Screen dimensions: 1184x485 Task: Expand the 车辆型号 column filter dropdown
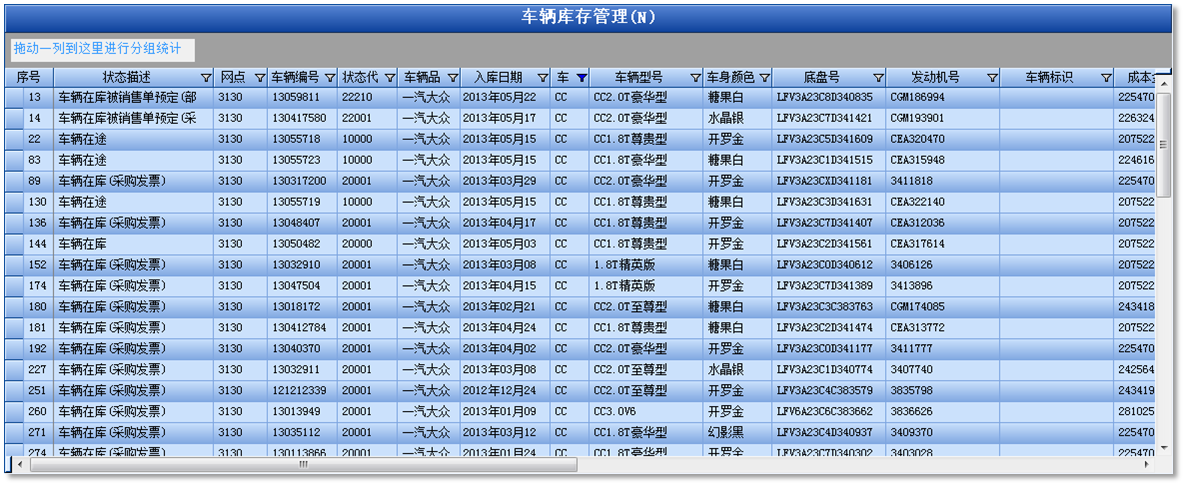[695, 78]
